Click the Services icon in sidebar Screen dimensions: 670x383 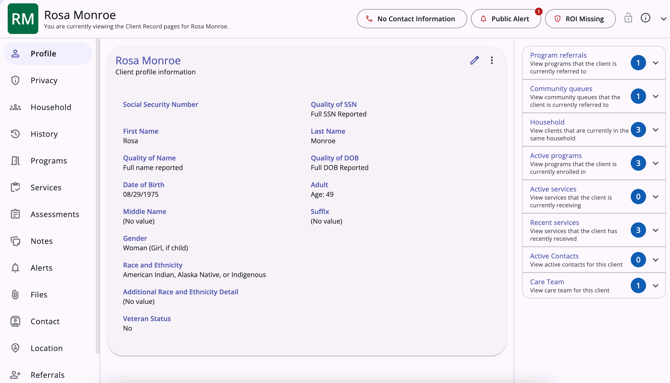pyautogui.click(x=15, y=187)
